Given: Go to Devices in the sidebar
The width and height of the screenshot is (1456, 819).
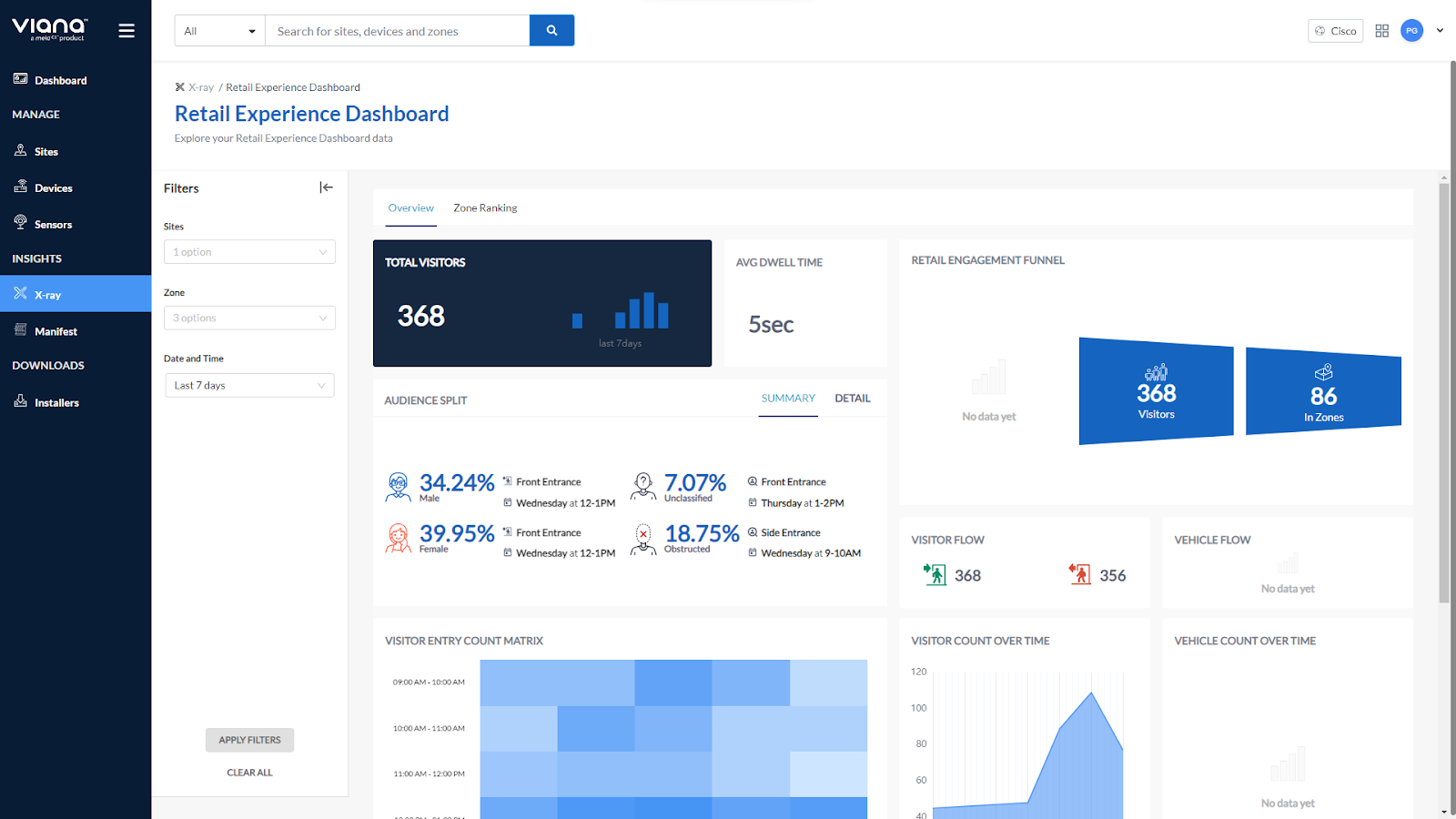Looking at the screenshot, I should coord(53,188).
